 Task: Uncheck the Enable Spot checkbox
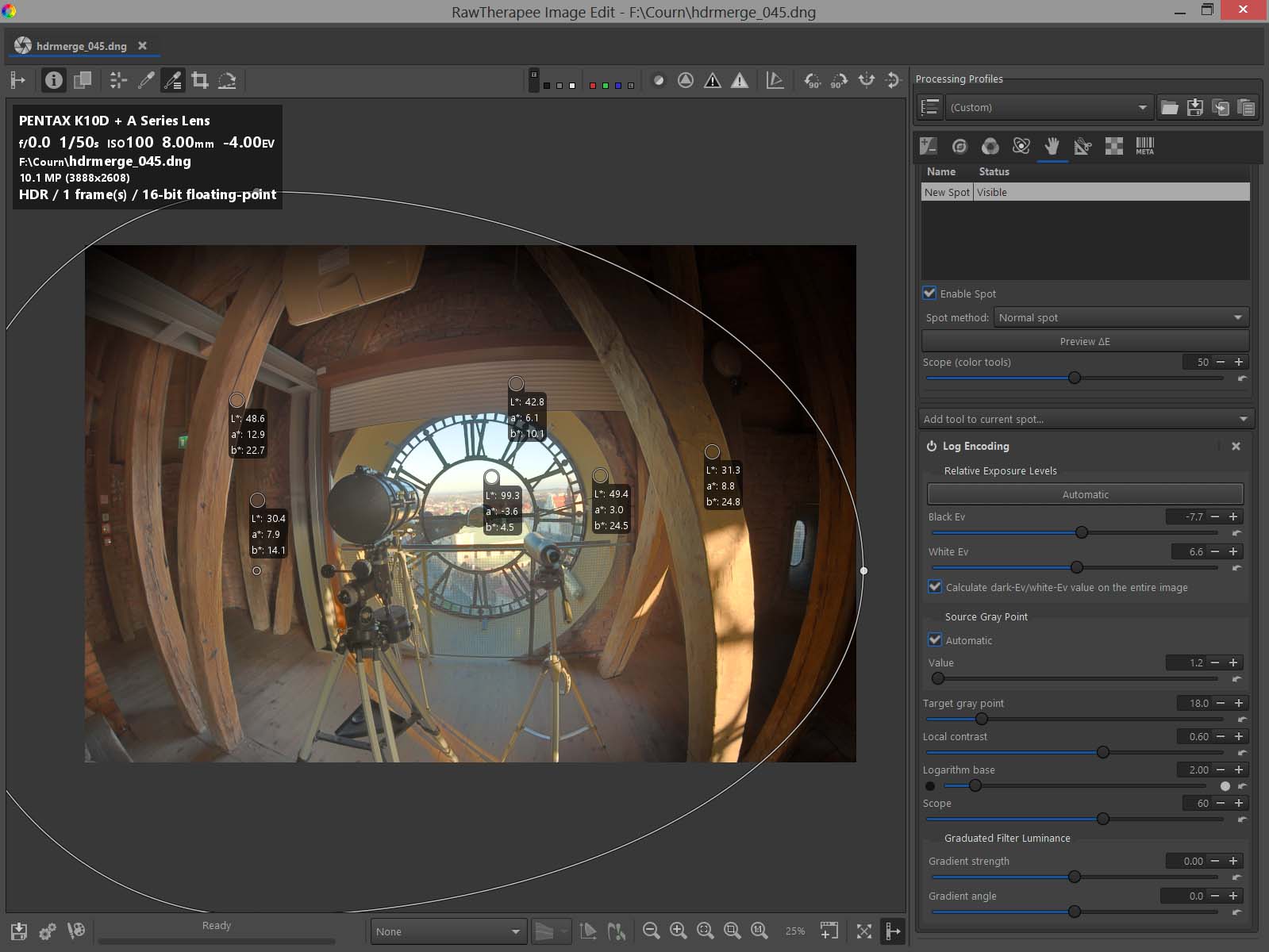coord(929,293)
